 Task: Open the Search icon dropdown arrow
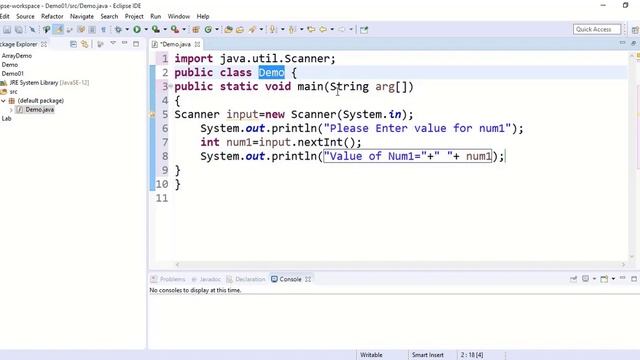261,29
